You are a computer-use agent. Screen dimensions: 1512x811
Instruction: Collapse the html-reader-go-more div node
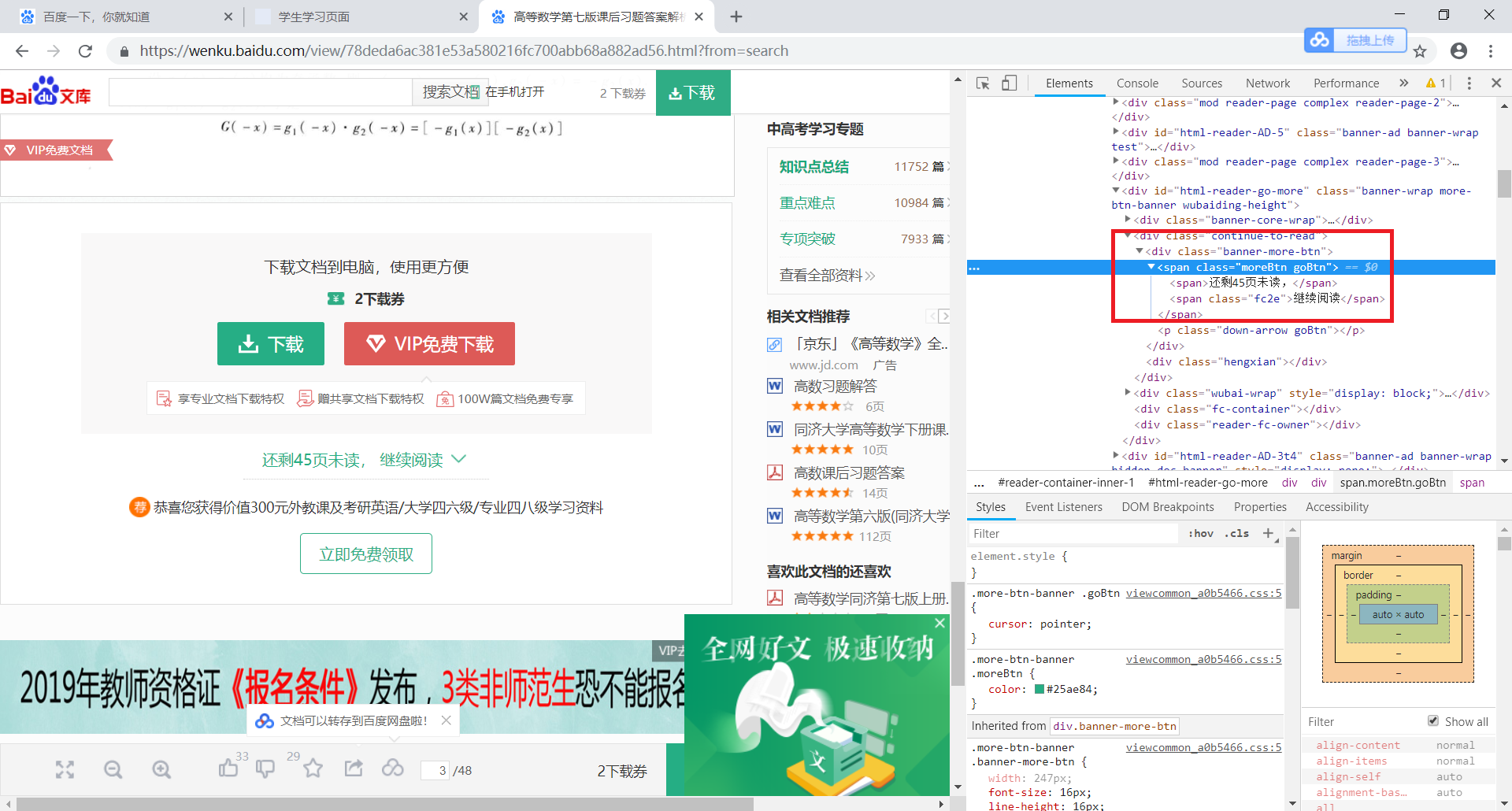(1116, 191)
